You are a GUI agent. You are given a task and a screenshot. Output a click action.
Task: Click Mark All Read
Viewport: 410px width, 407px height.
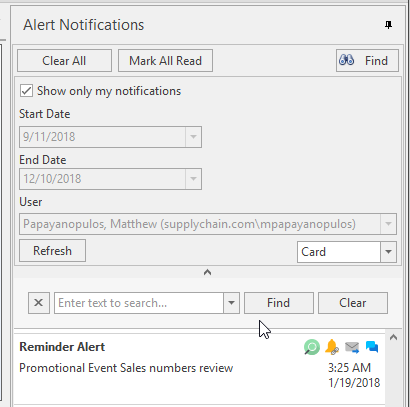165,61
